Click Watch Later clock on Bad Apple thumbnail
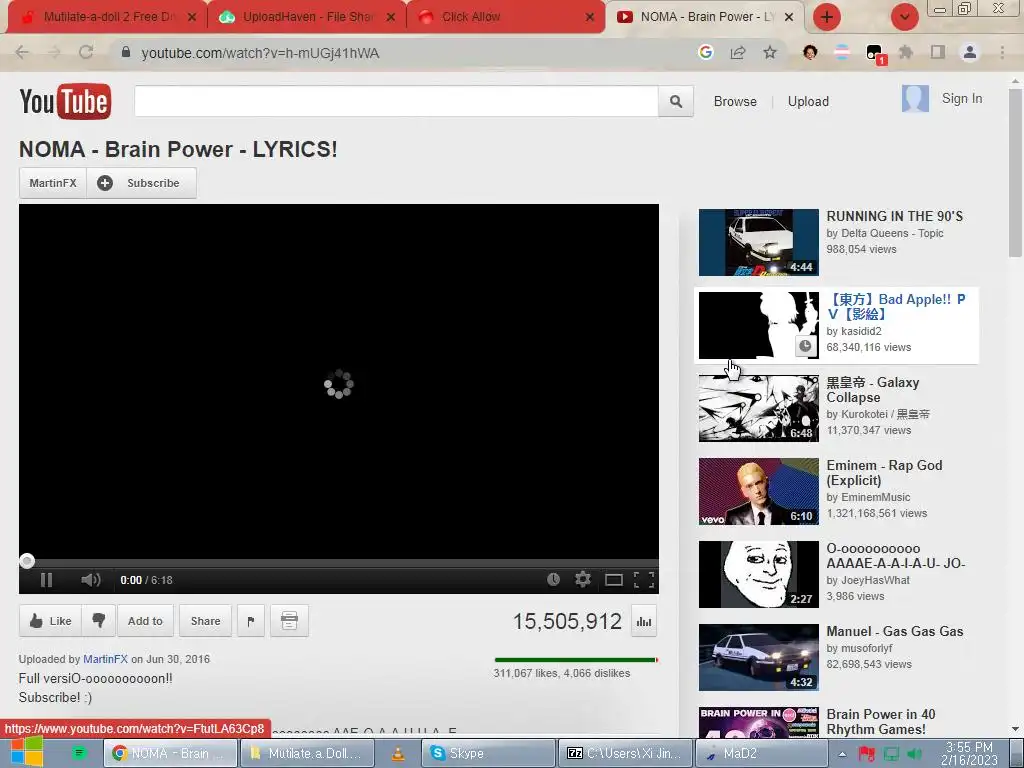Screen dimensions: 1024x768 [x=805, y=346]
